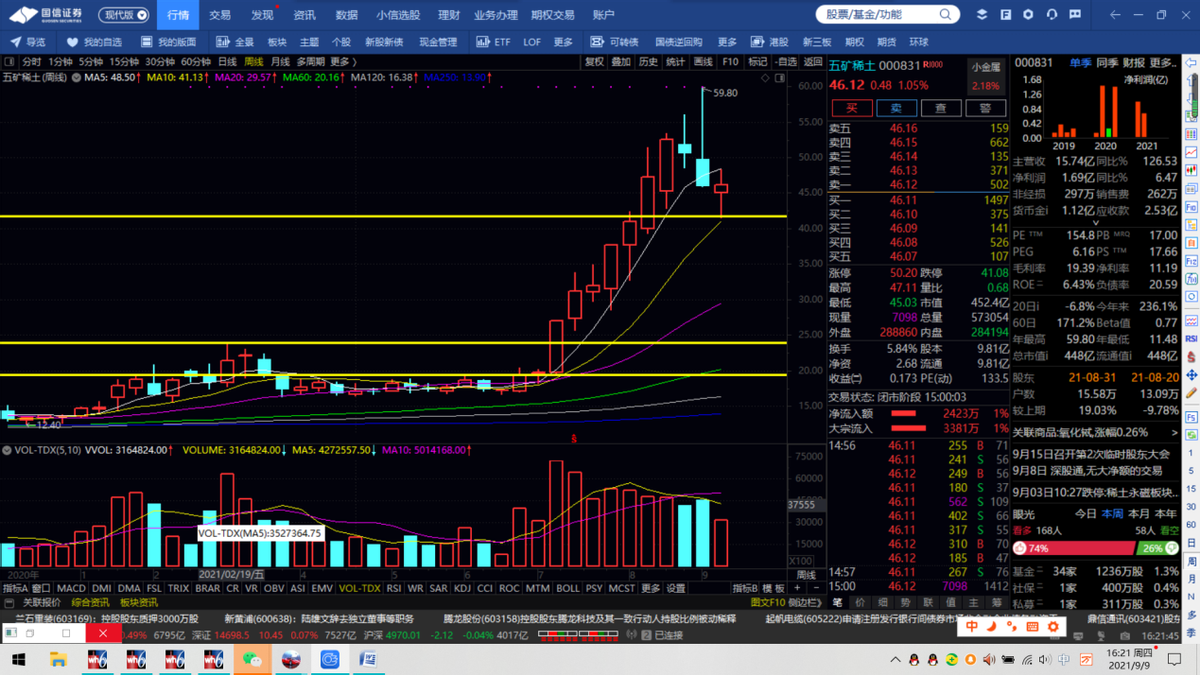Focus the 股票/基金/功能 search field
This screenshot has height=675, width=1200.
[882, 15]
